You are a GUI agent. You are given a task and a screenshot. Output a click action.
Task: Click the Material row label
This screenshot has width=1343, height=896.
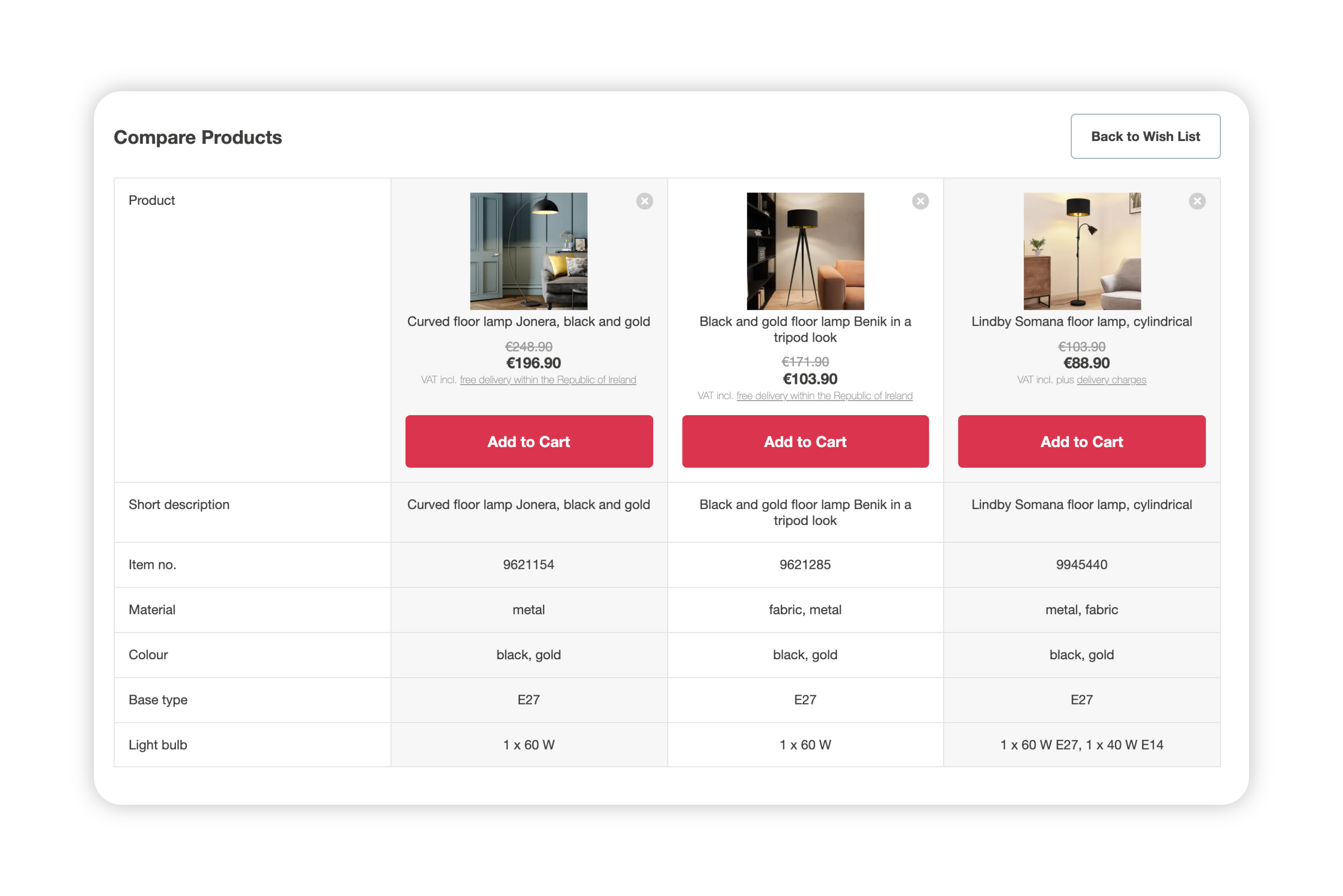click(152, 610)
